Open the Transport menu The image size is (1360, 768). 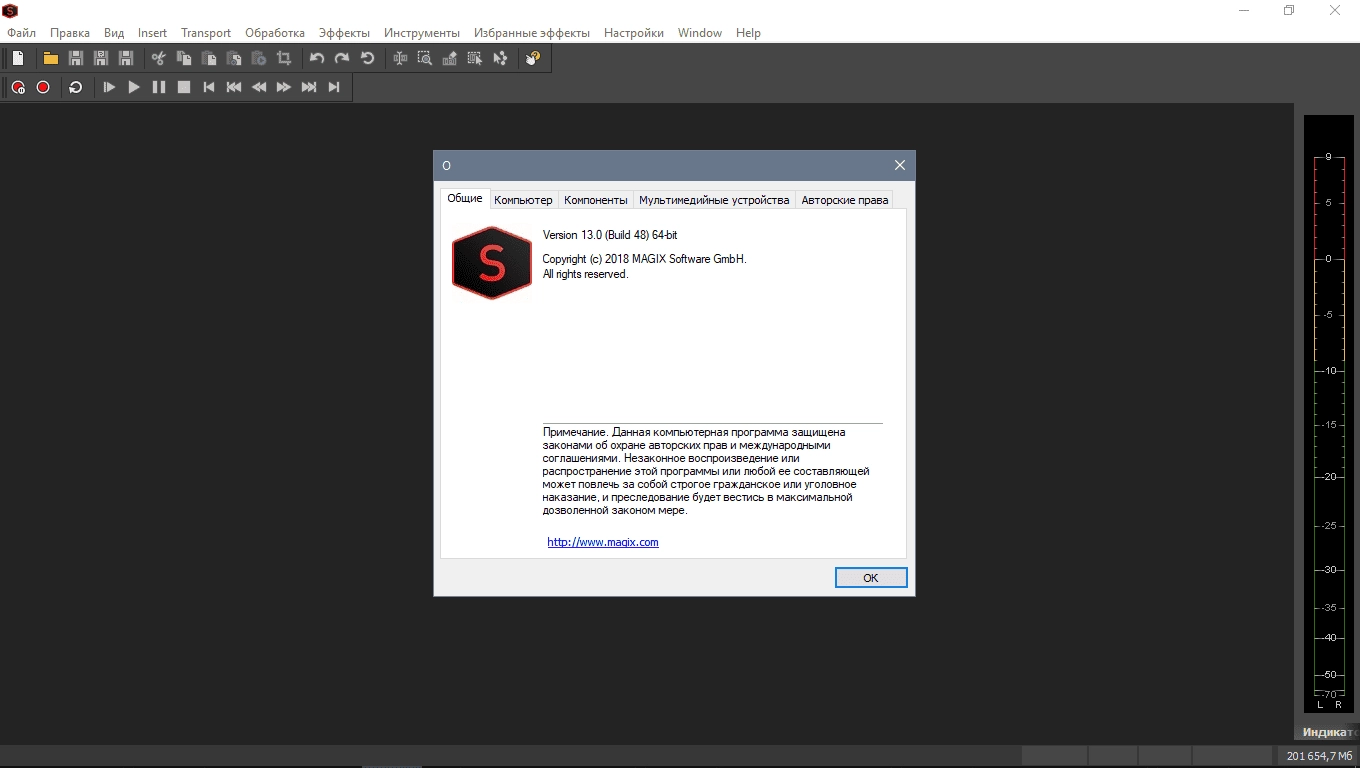pyautogui.click(x=206, y=33)
